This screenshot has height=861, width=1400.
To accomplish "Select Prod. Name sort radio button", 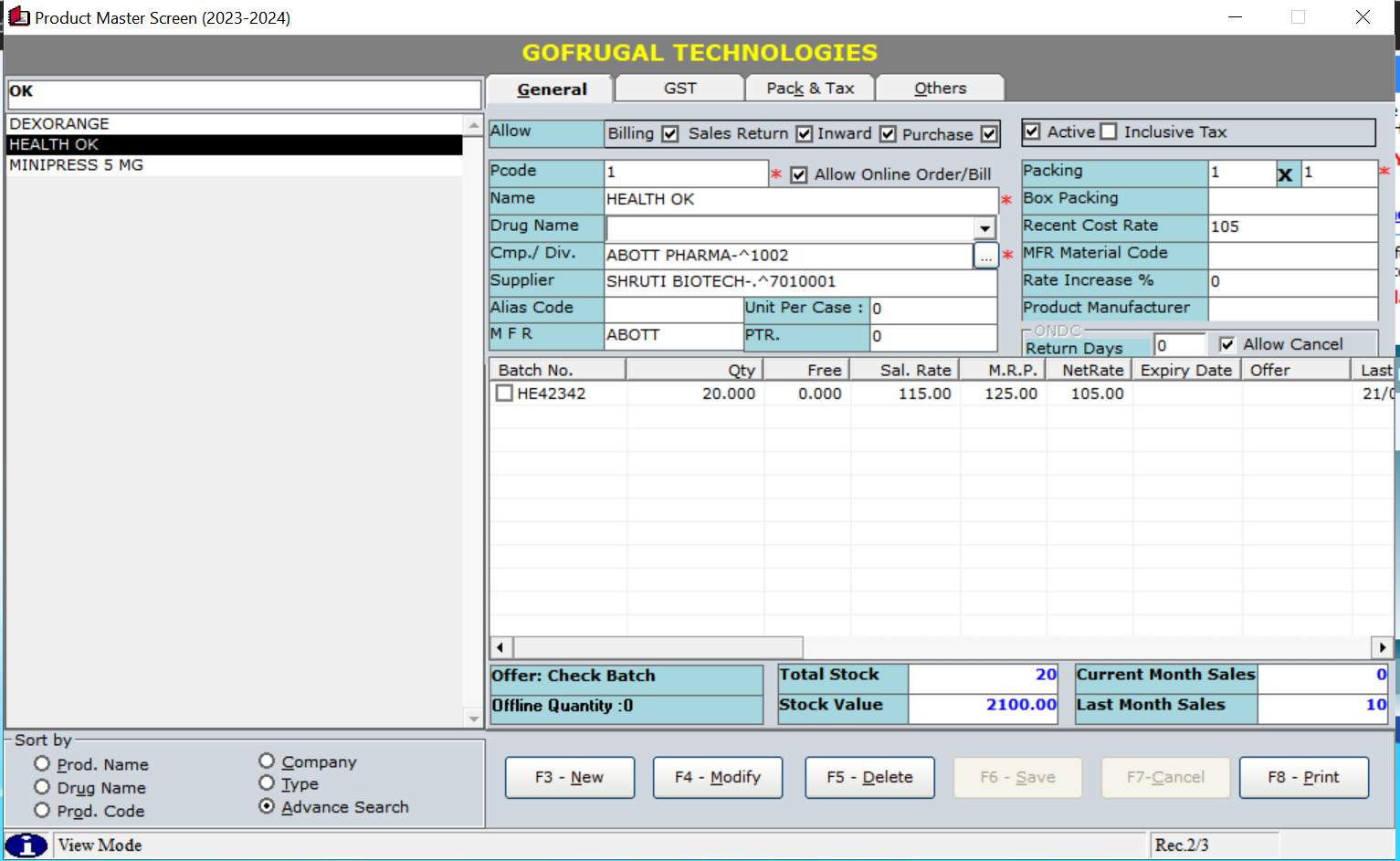I will click(x=42, y=764).
